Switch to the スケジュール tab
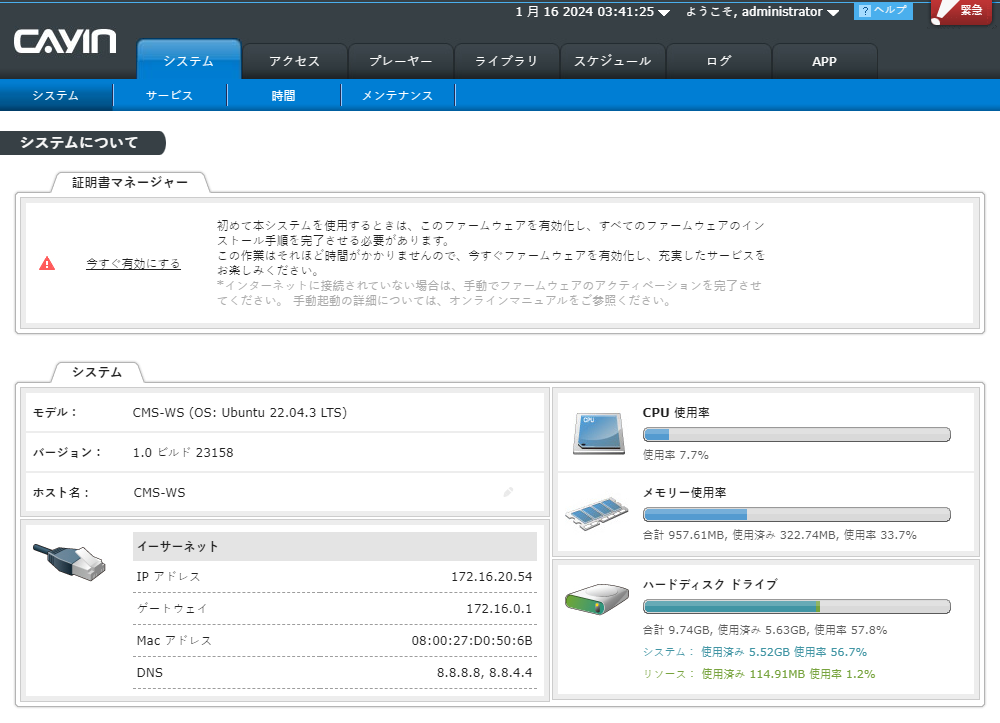Viewport: 1000px width, 723px height. (x=612, y=61)
